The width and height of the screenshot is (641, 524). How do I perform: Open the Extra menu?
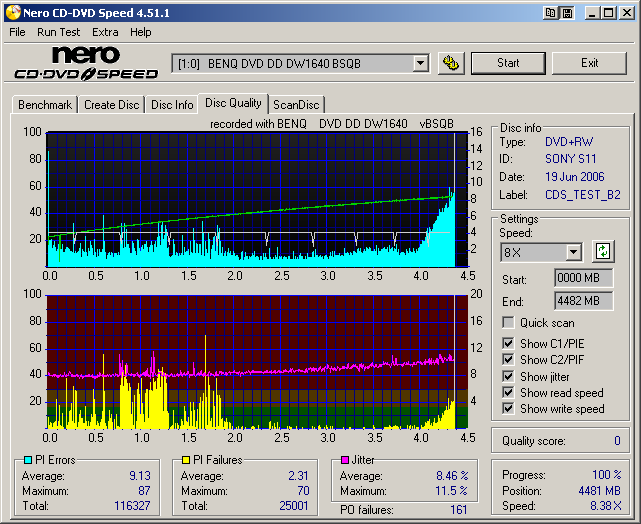(105, 32)
